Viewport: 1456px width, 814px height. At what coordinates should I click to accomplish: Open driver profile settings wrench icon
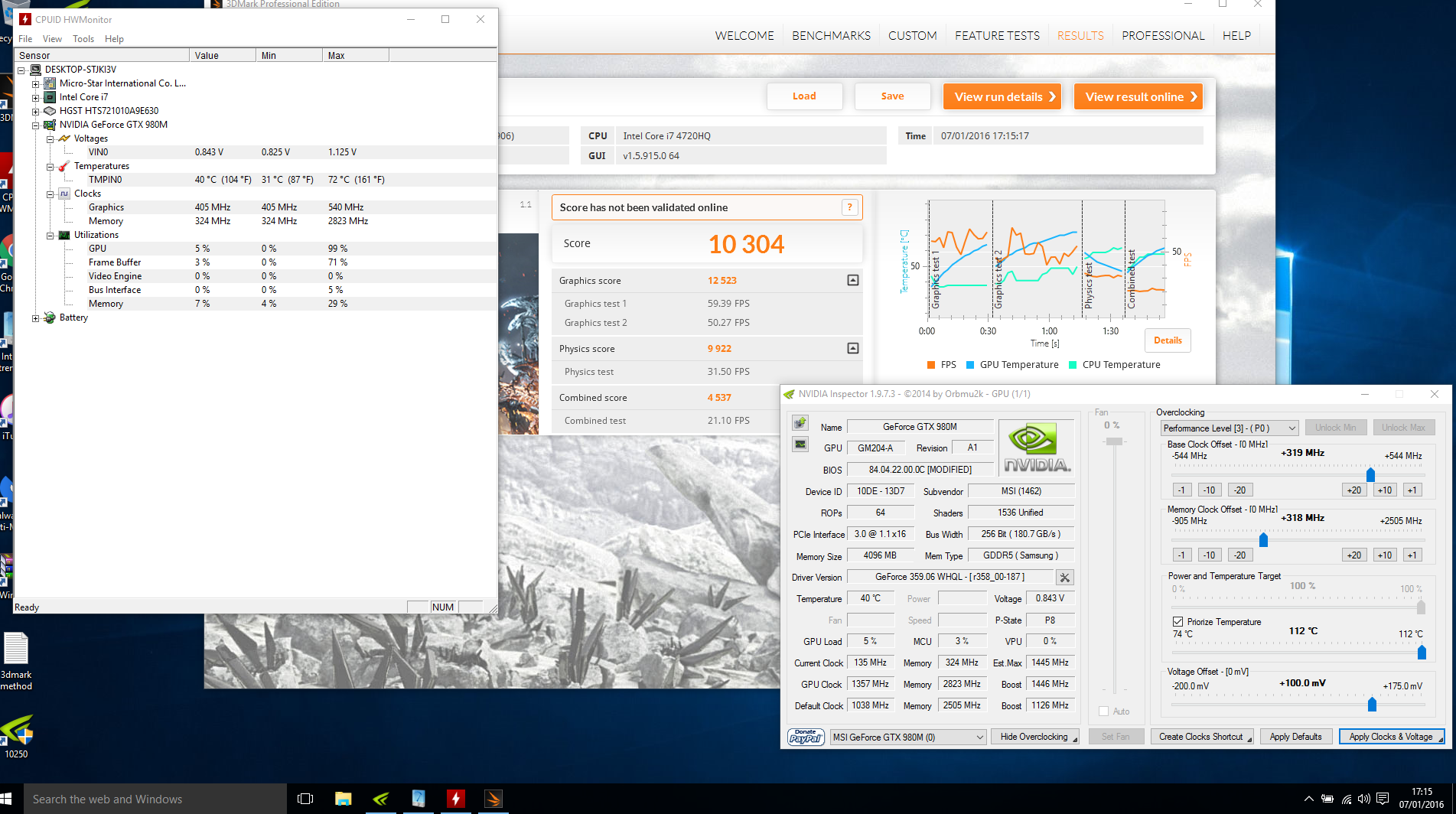tap(1064, 578)
